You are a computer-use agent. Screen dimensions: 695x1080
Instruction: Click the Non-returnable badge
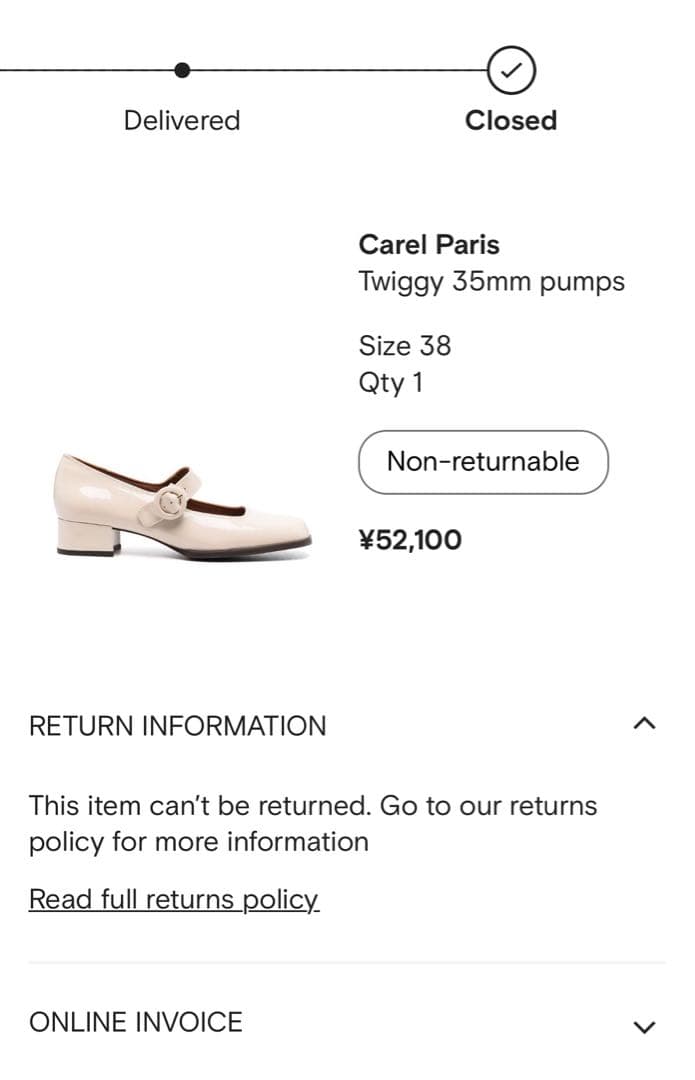[x=484, y=462]
